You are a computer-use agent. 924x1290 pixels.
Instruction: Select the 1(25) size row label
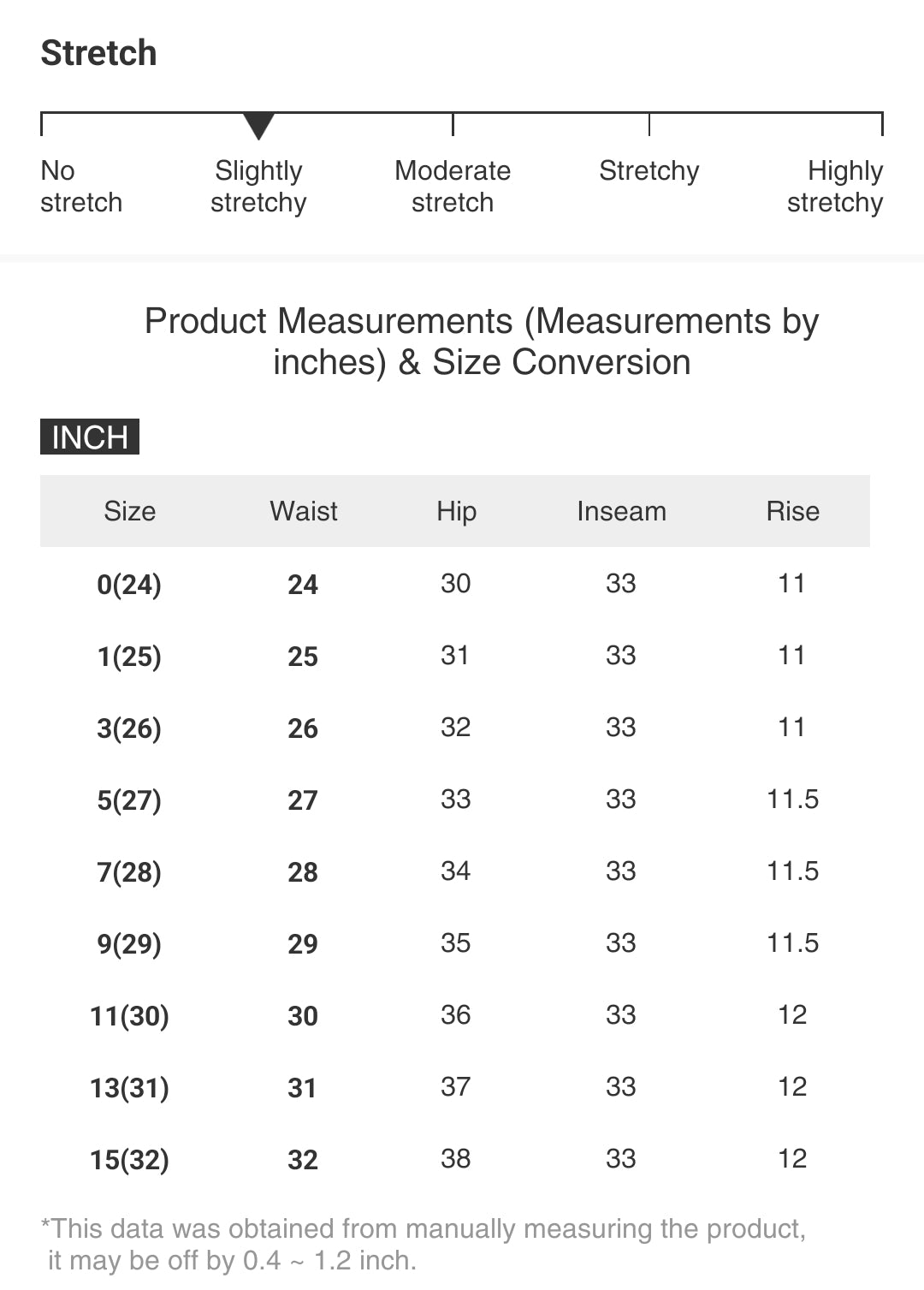(129, 657)
